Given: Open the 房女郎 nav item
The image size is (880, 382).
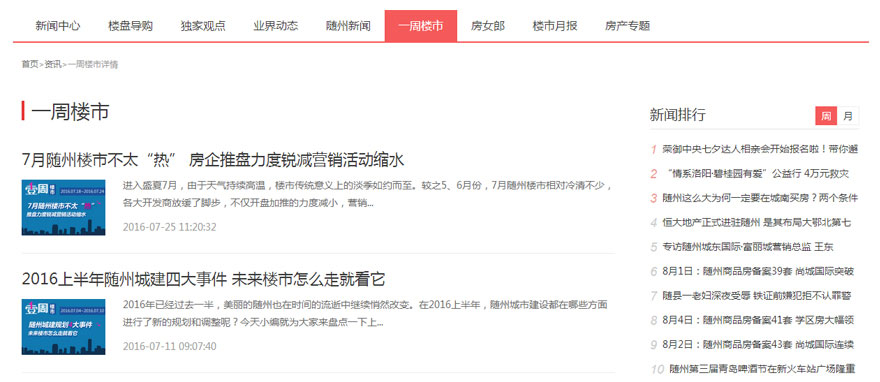Looking at the screenshot, I should point(488,26).
